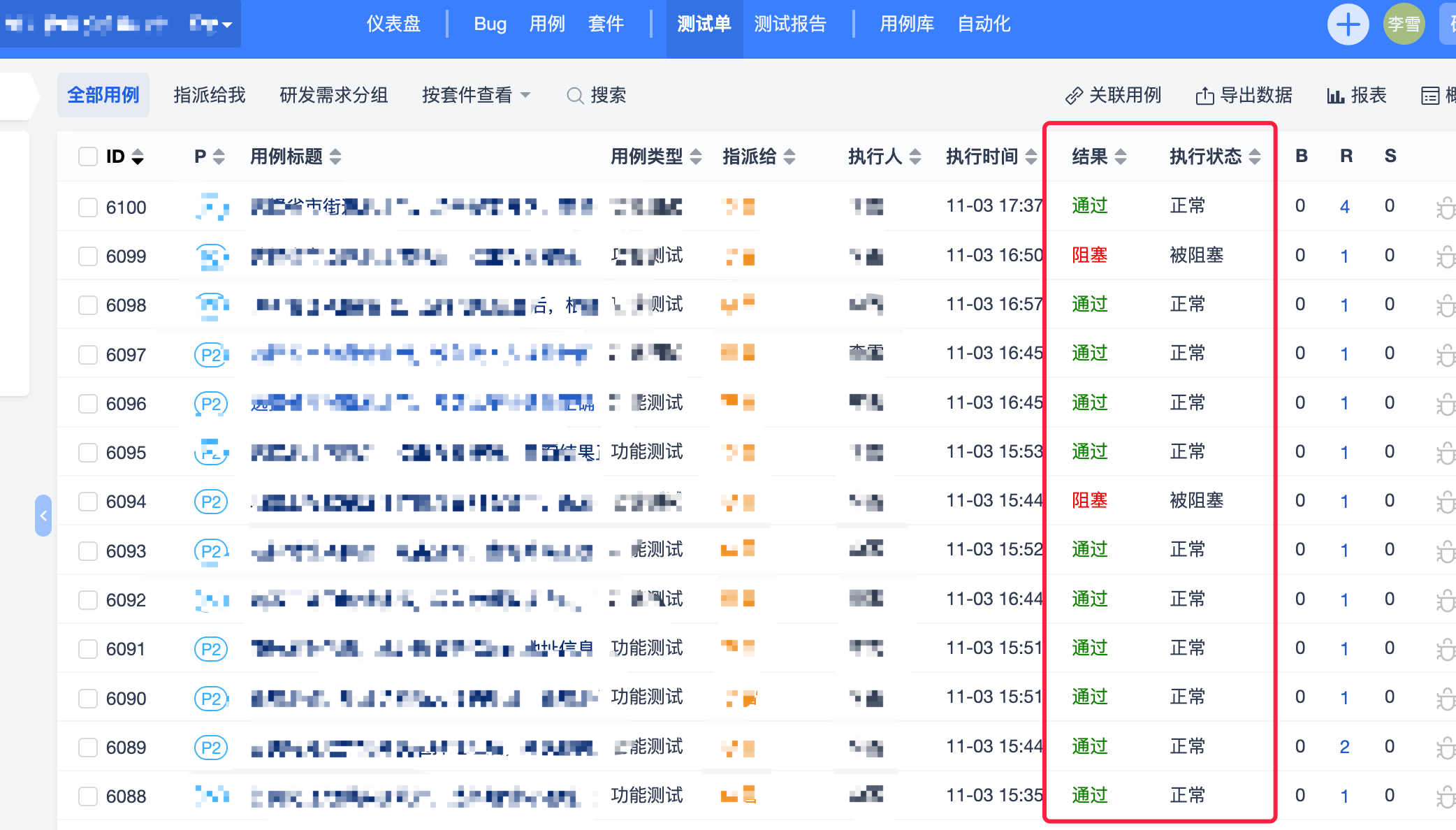Click the blue plus add button
The width and height of the screenshot is (1456, 830).
pos(1347,25)
